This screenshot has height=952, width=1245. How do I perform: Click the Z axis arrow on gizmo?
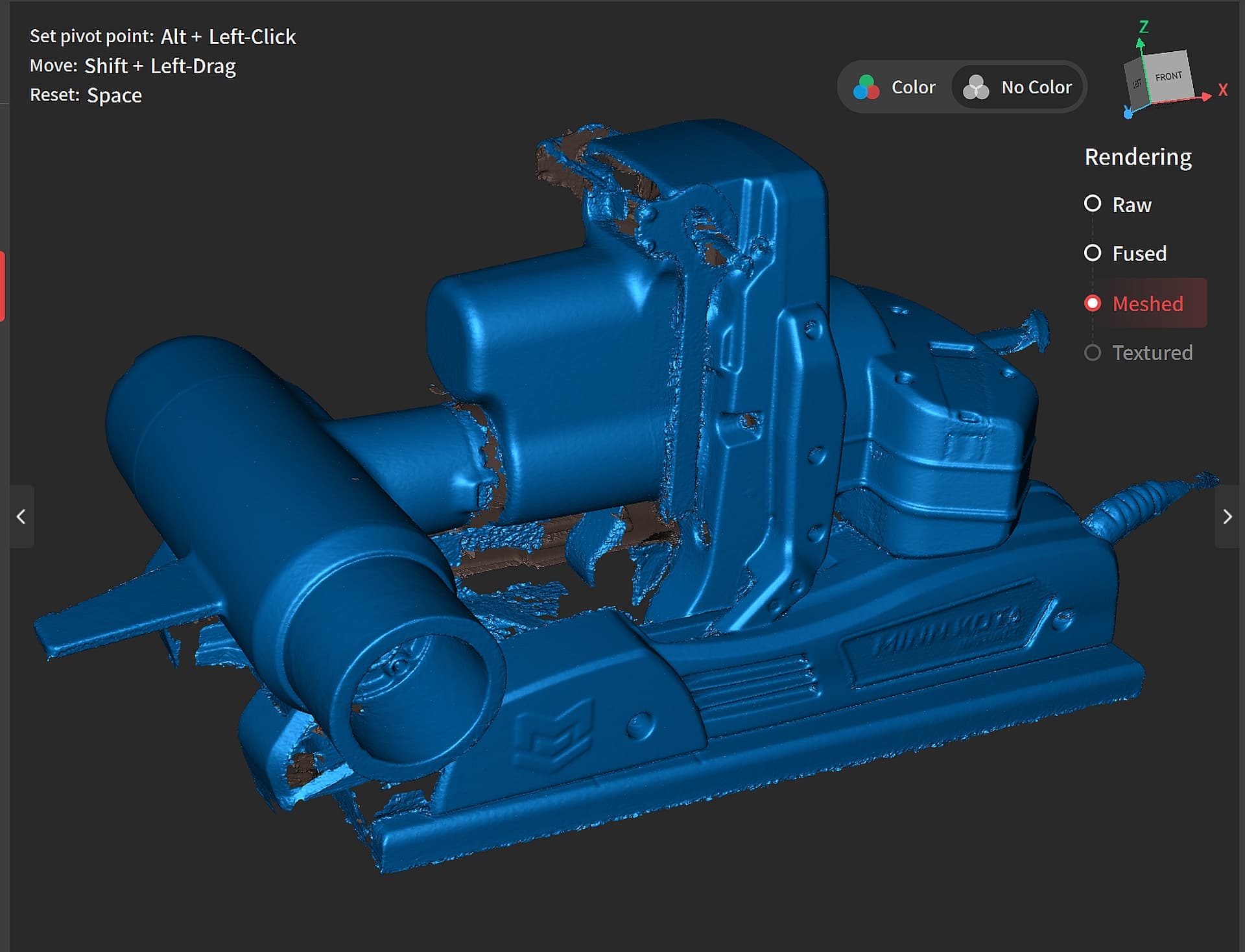[1141, 44]
